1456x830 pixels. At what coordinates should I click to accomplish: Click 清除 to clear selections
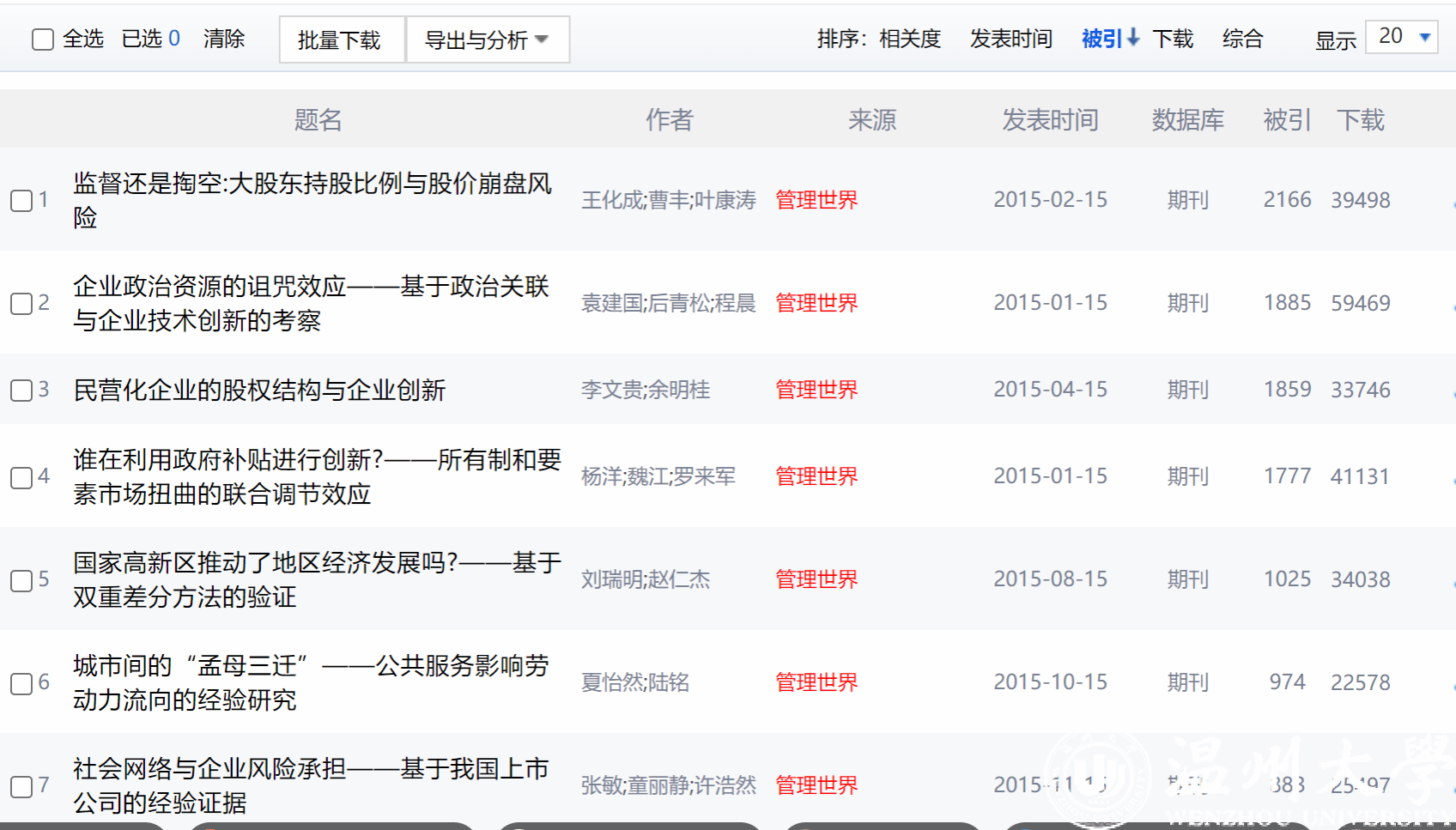click(224, 39)
